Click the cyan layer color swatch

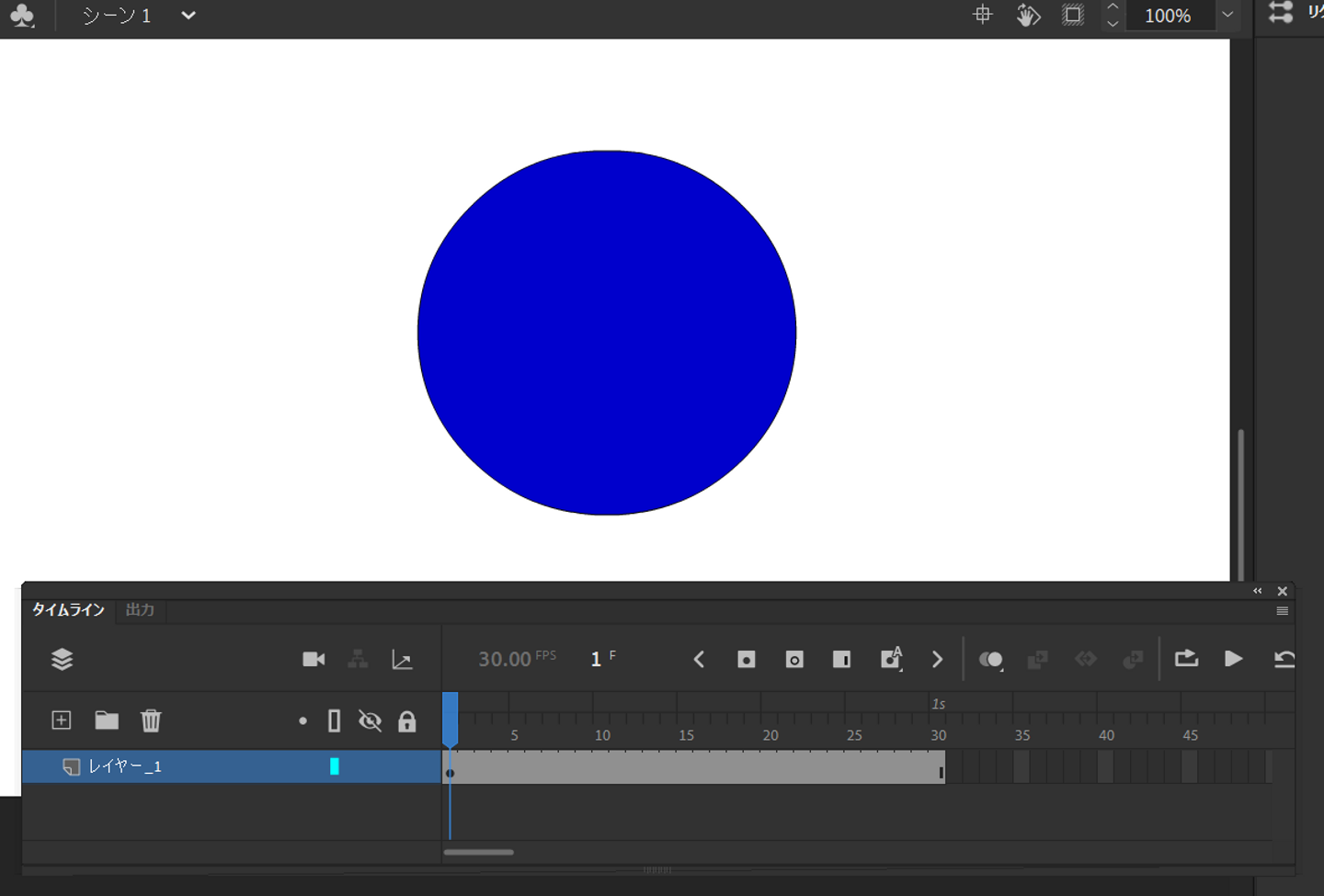335,766
